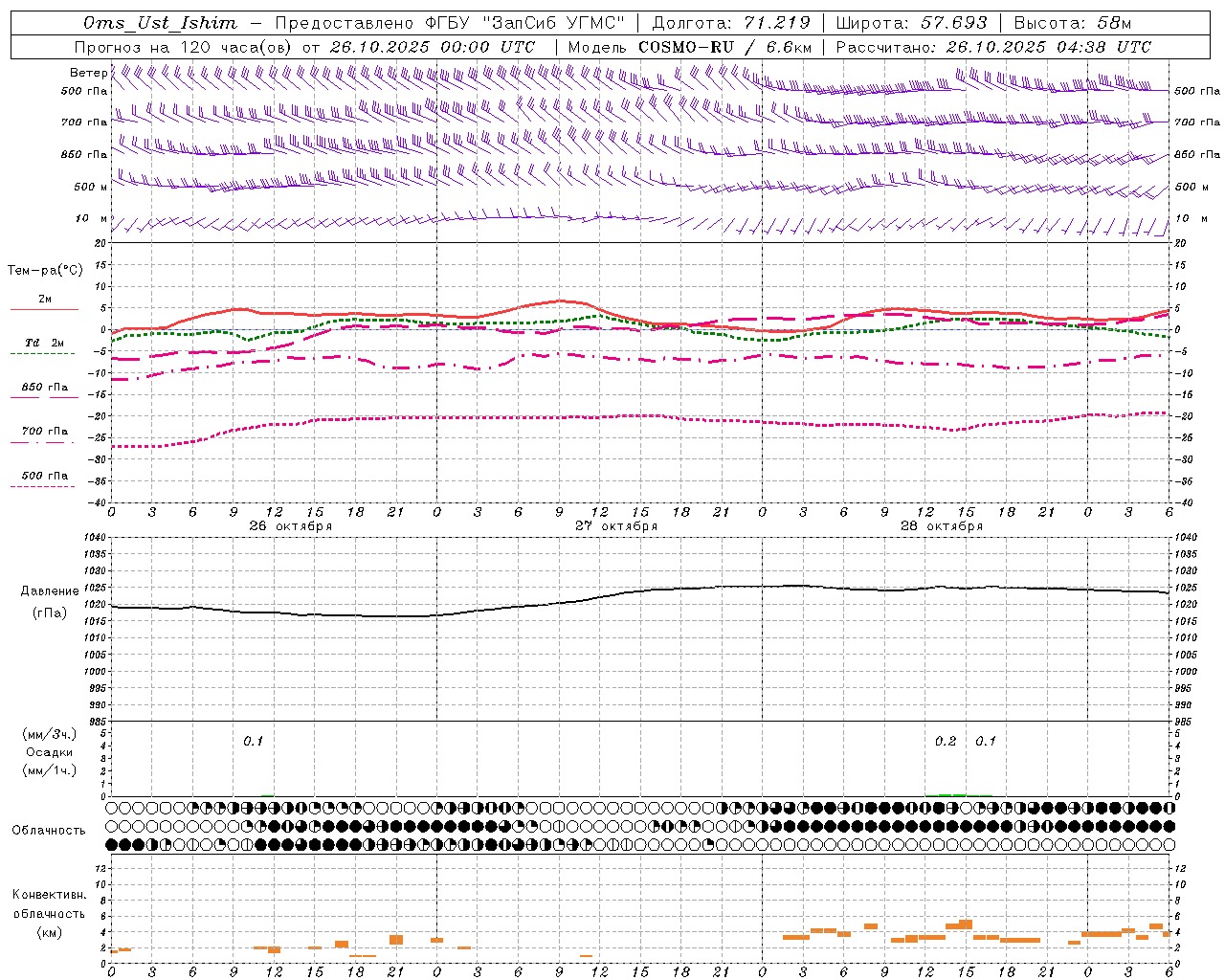Click the 26 октября date label

tap(290, 526)
